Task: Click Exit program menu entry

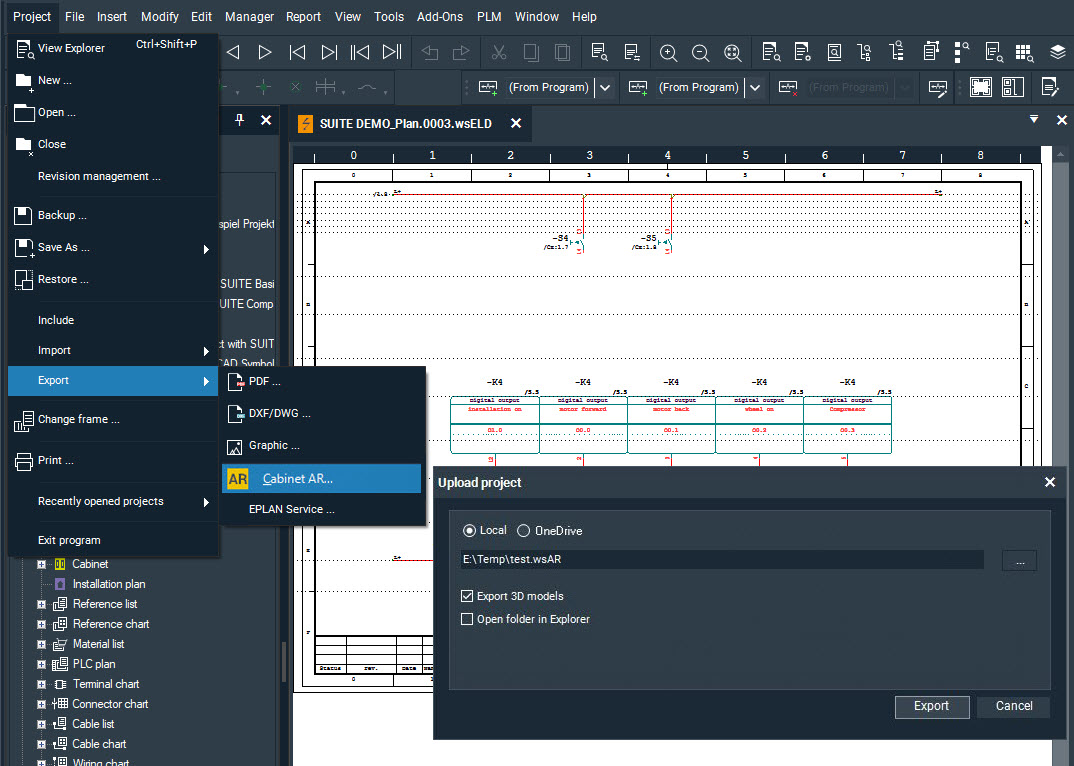Action: 113,540
